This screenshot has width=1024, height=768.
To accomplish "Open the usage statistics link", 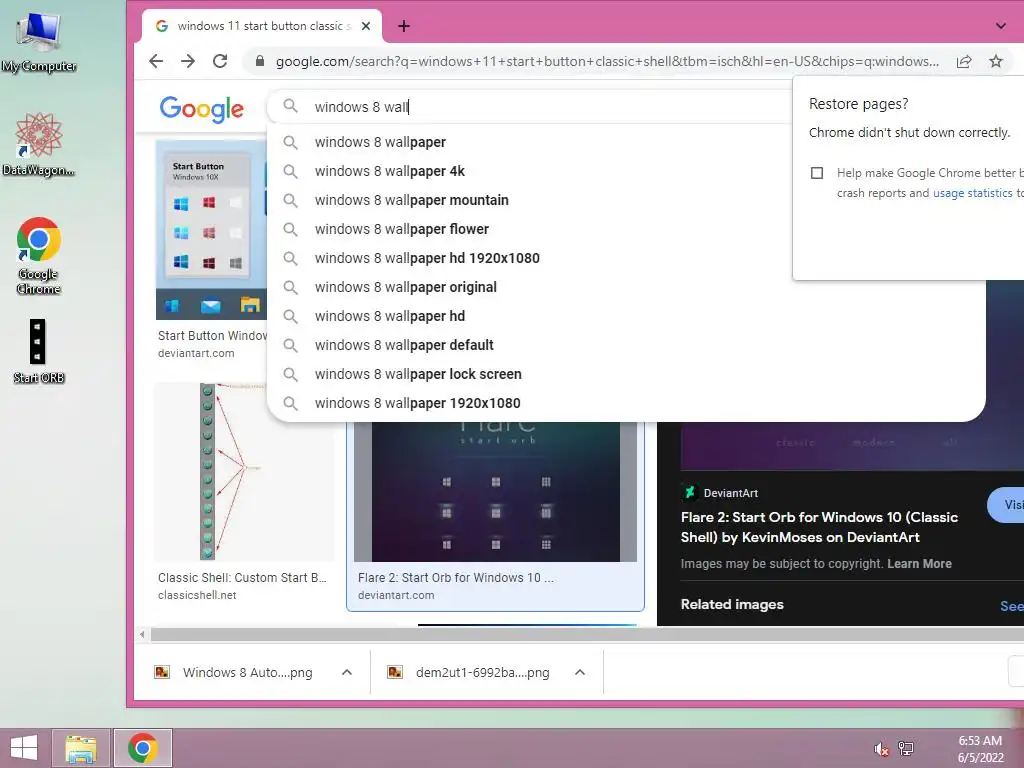I will [972, 193].
